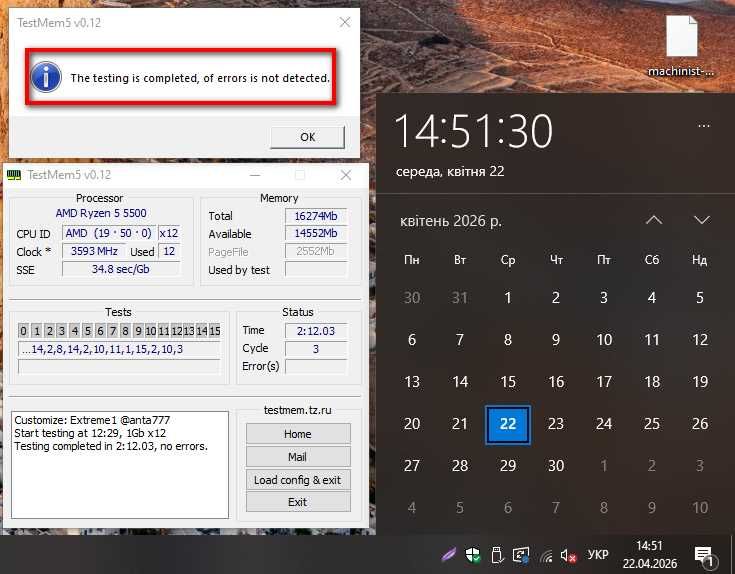Switch input language via УКР indicator
Image resolution: width=735 pixels, height=574 pixels.
[x=598, y=555]
